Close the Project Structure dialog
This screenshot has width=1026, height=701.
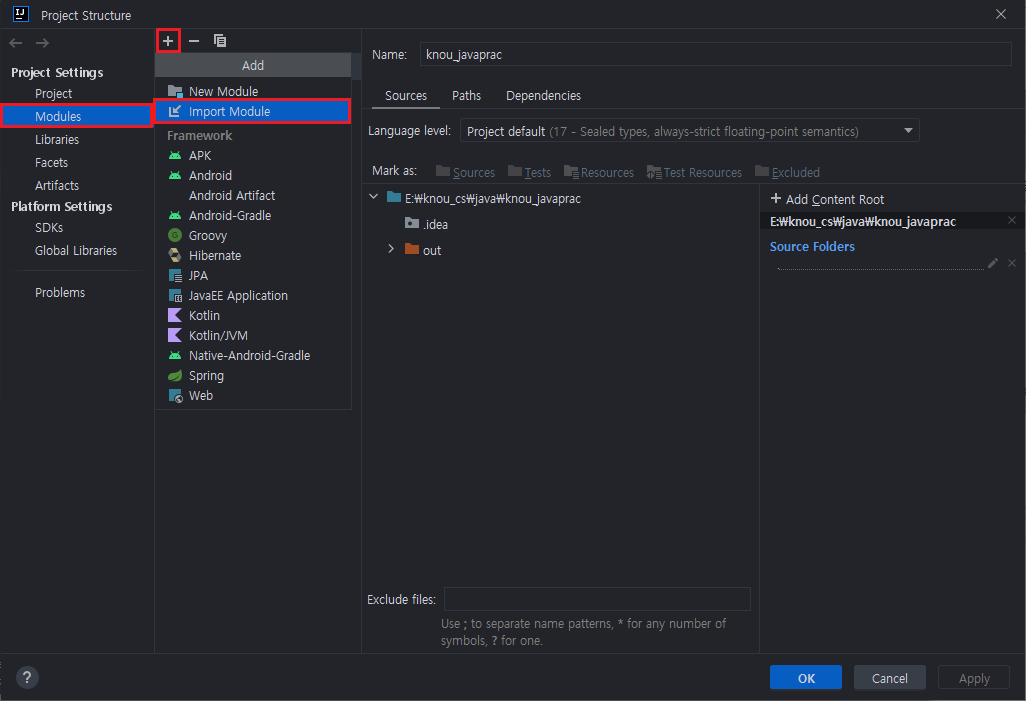tap(1000, 14)
